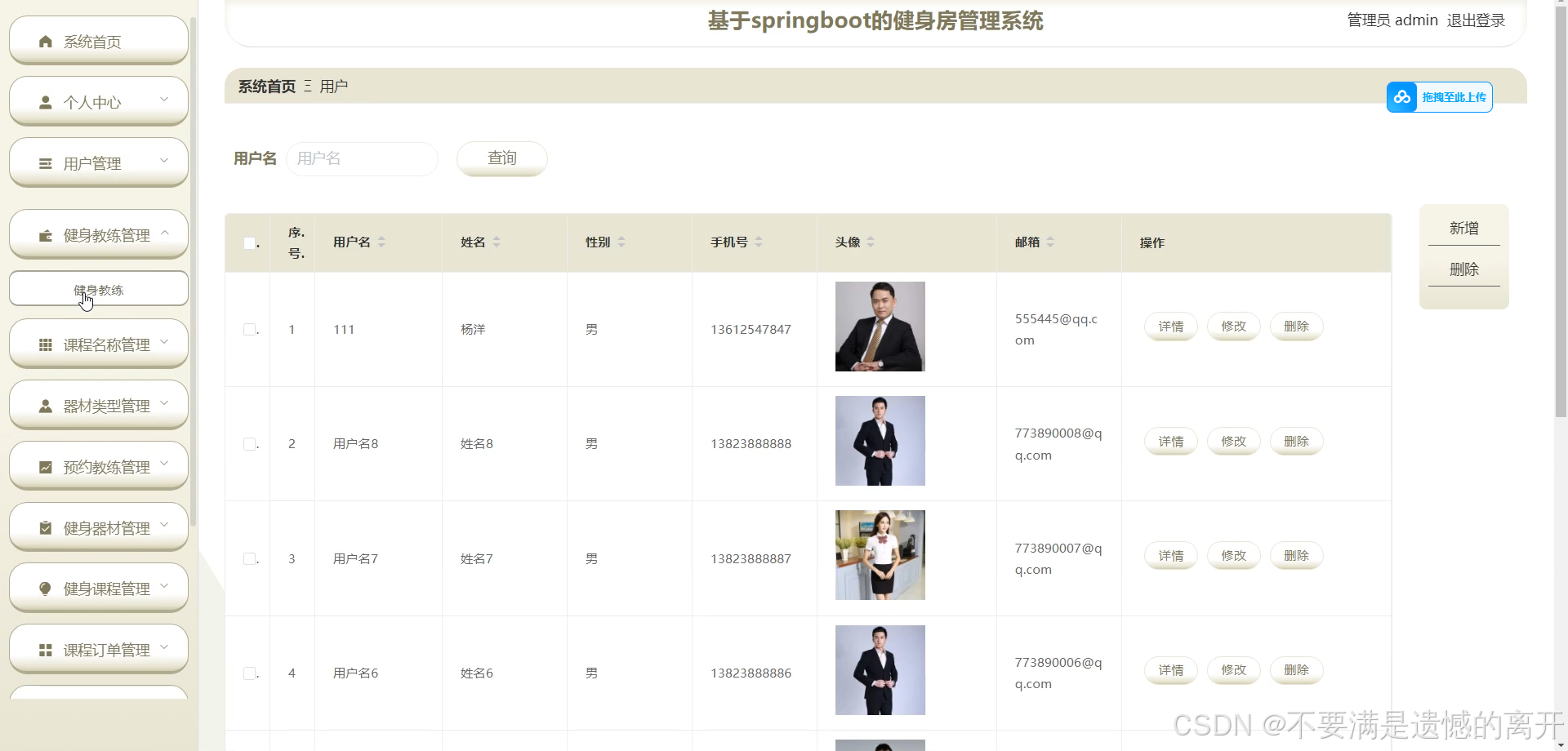Image resolution: width=1568 pixels, height=751 pixels.
Task: Click 修改 for user 111
Action: pos(1234,327)
